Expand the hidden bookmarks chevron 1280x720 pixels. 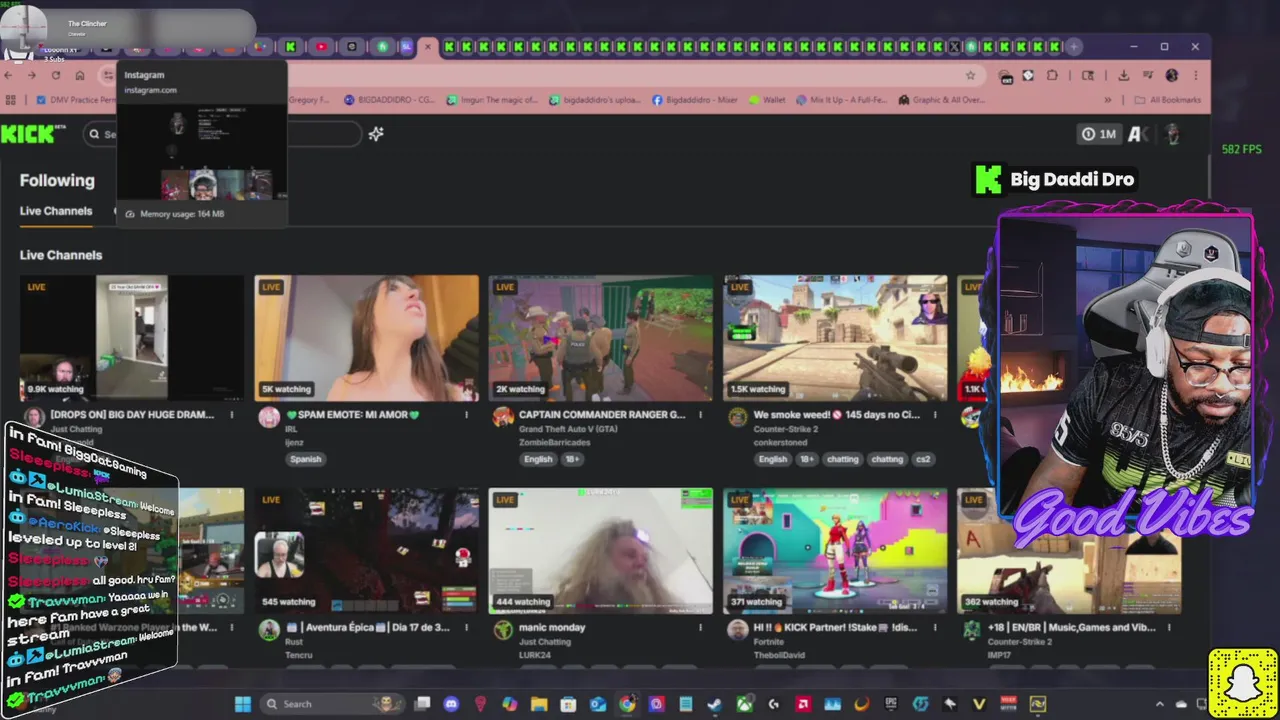click(1107, 100)
